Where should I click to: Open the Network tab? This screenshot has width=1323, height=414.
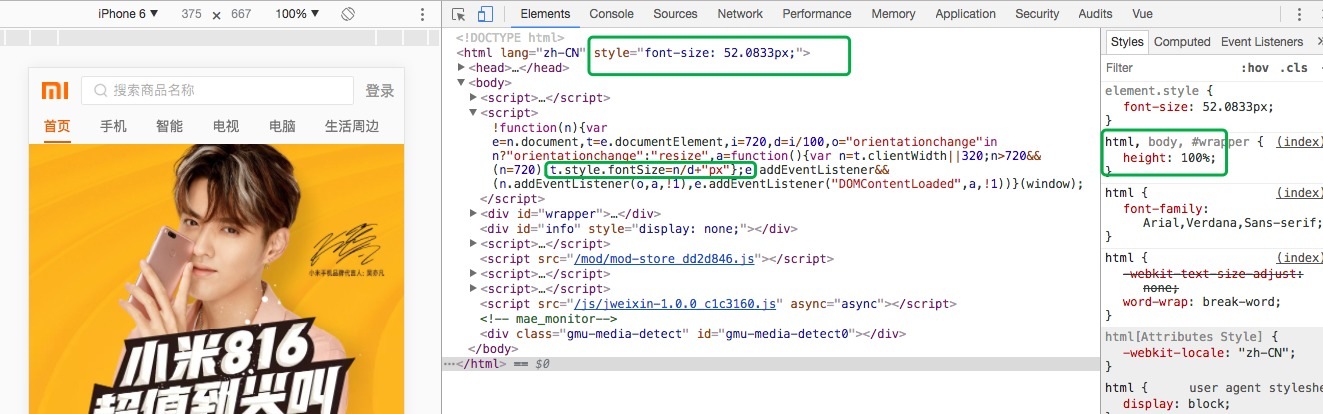point(740,14)
